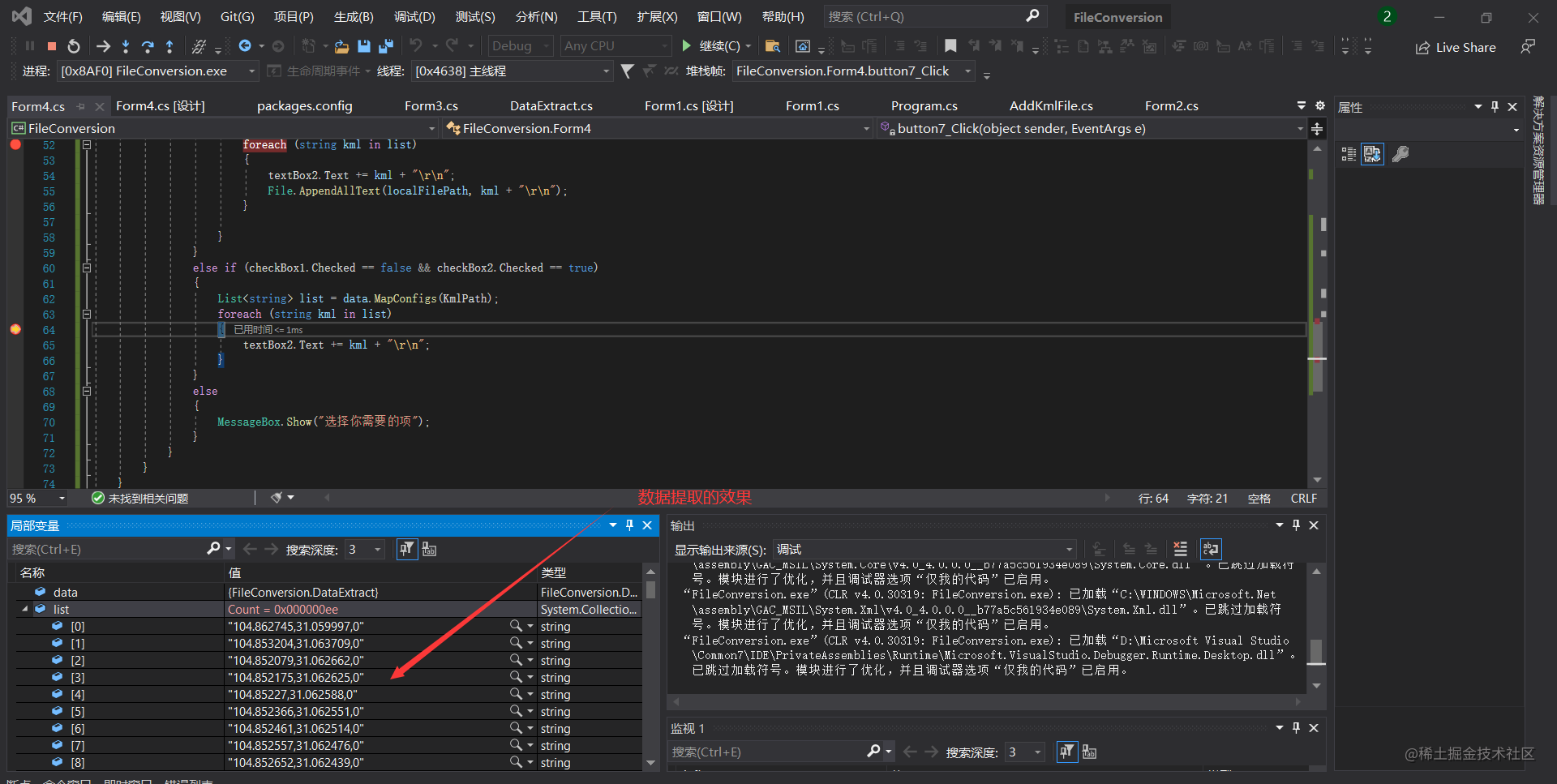The image size is (1557, 784).
Task: Click Show Next Statement arrow icon
Action: tap(103, 46)
